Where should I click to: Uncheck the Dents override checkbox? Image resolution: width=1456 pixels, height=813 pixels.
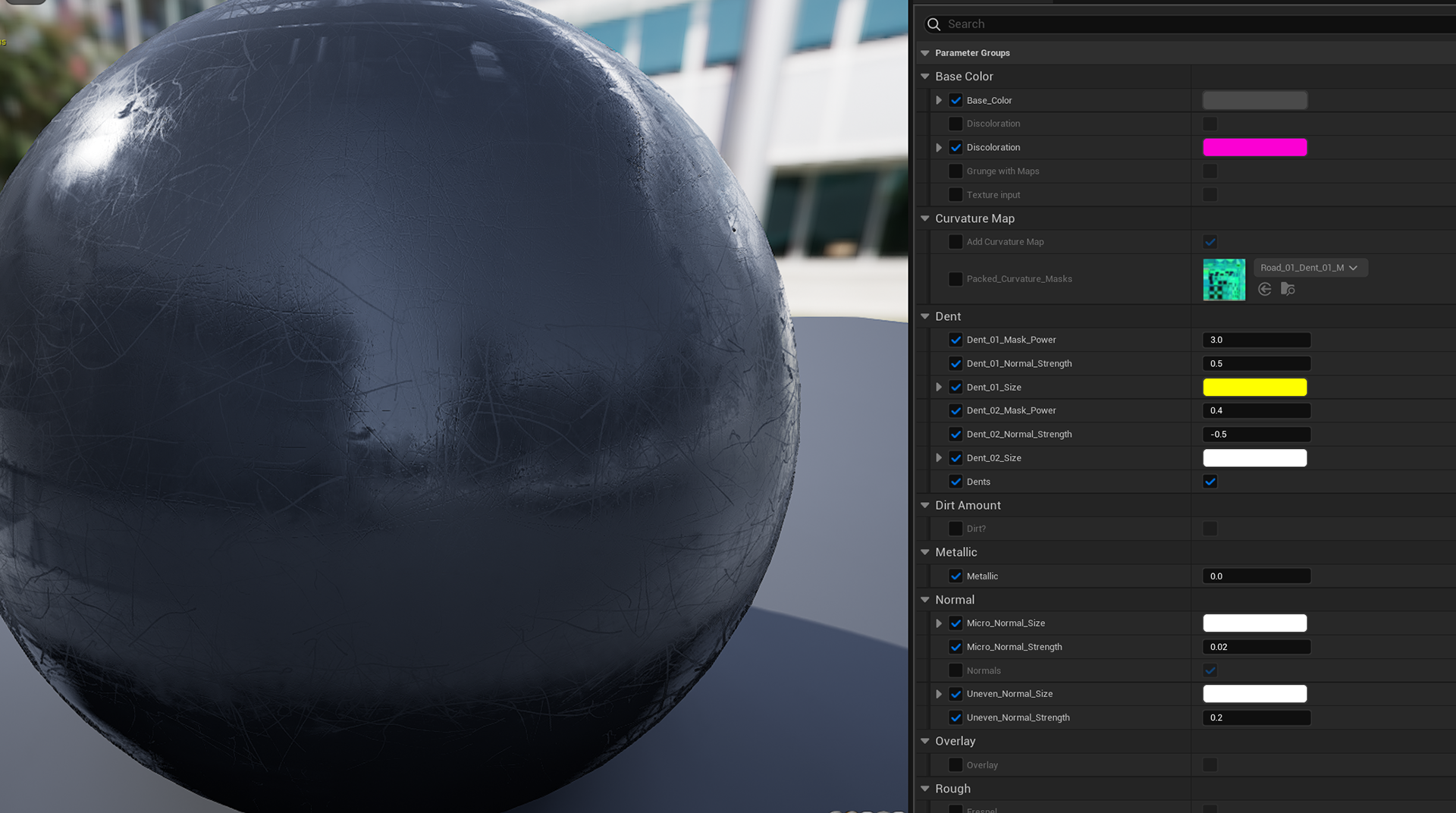[955, 482]
